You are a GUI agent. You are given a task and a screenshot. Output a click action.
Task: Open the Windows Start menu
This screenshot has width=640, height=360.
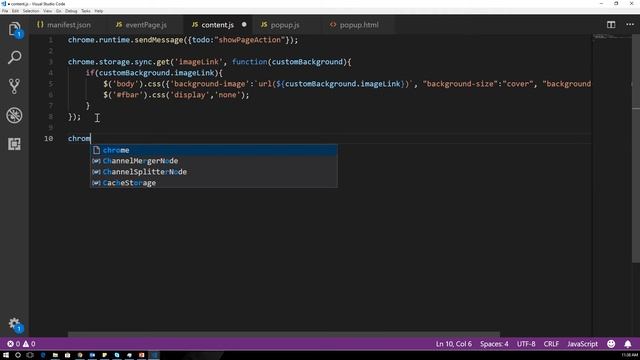click(x=6, y=356)
